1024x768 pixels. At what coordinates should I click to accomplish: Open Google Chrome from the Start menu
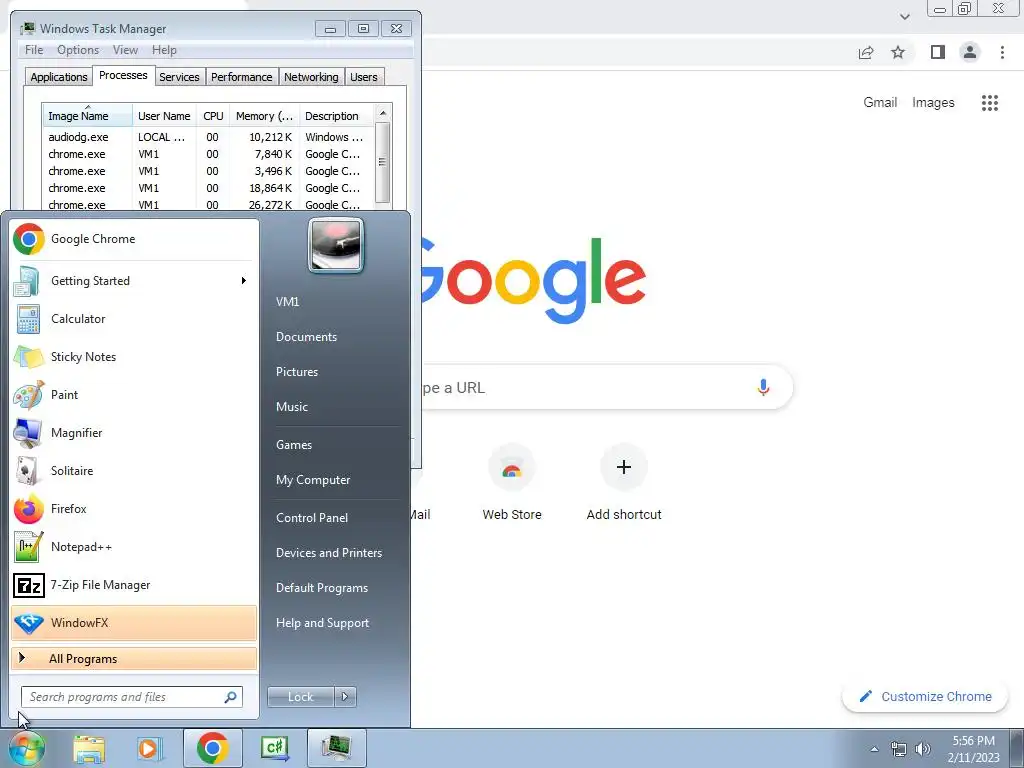(x=134, y=239)
